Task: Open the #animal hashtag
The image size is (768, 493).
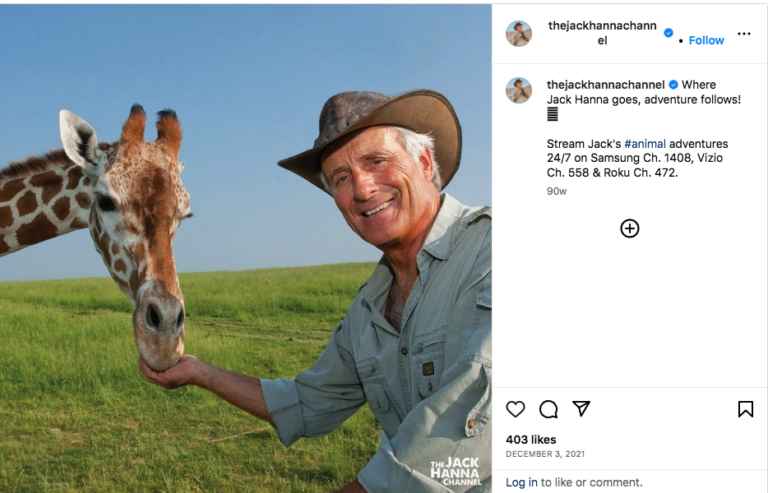Action: (645, 144)
